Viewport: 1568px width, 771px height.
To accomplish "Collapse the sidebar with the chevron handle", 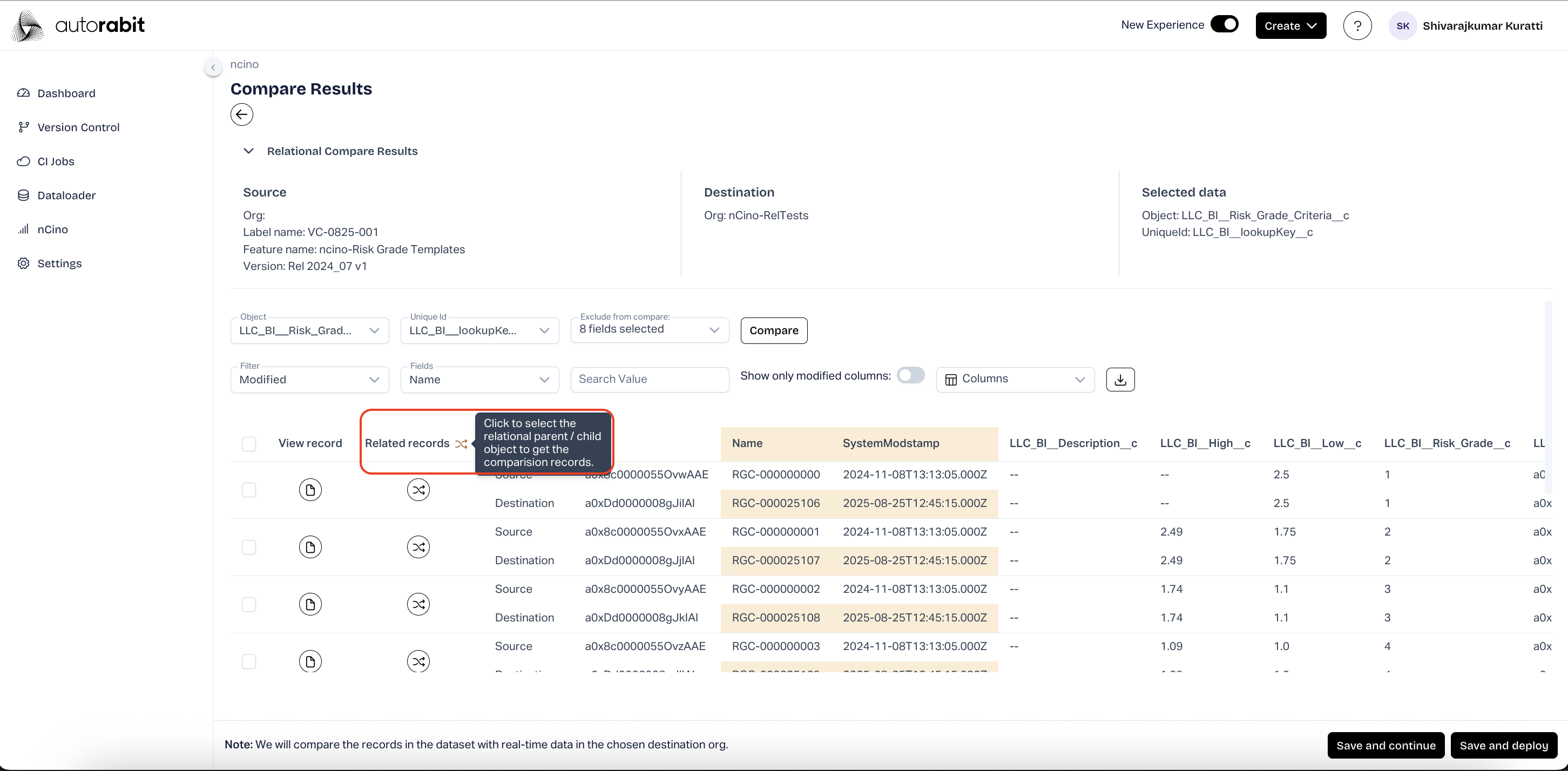I will point(212,67).
